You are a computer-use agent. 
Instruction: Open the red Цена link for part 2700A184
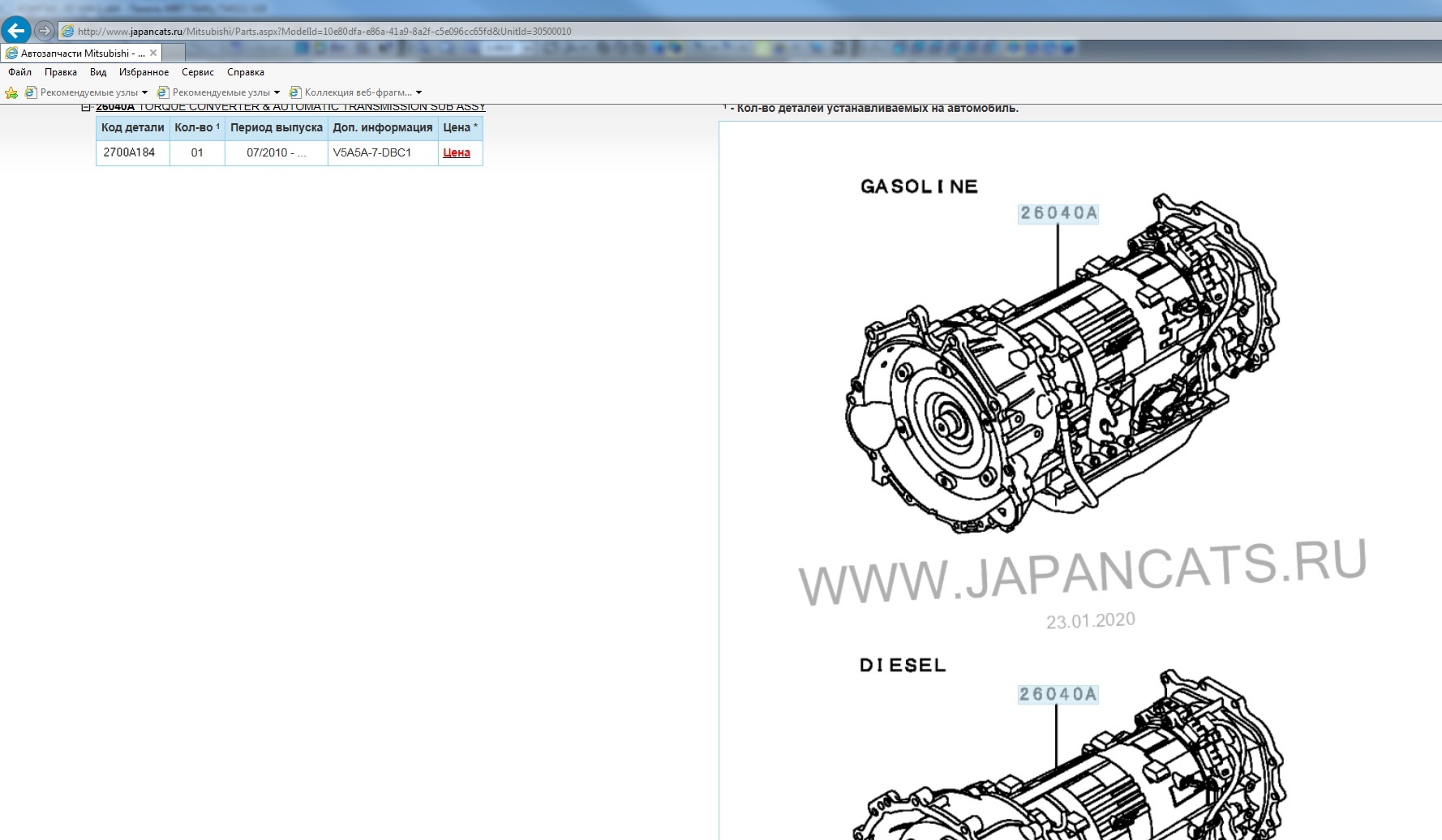tap(457, 152)
